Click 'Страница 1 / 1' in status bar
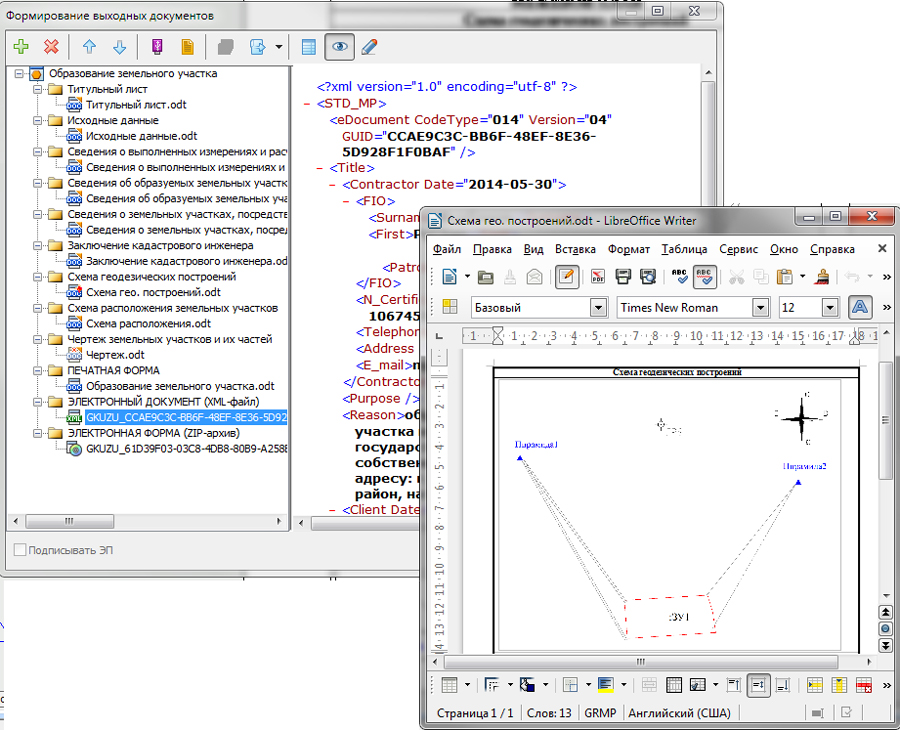 click(x=475, y=713)
